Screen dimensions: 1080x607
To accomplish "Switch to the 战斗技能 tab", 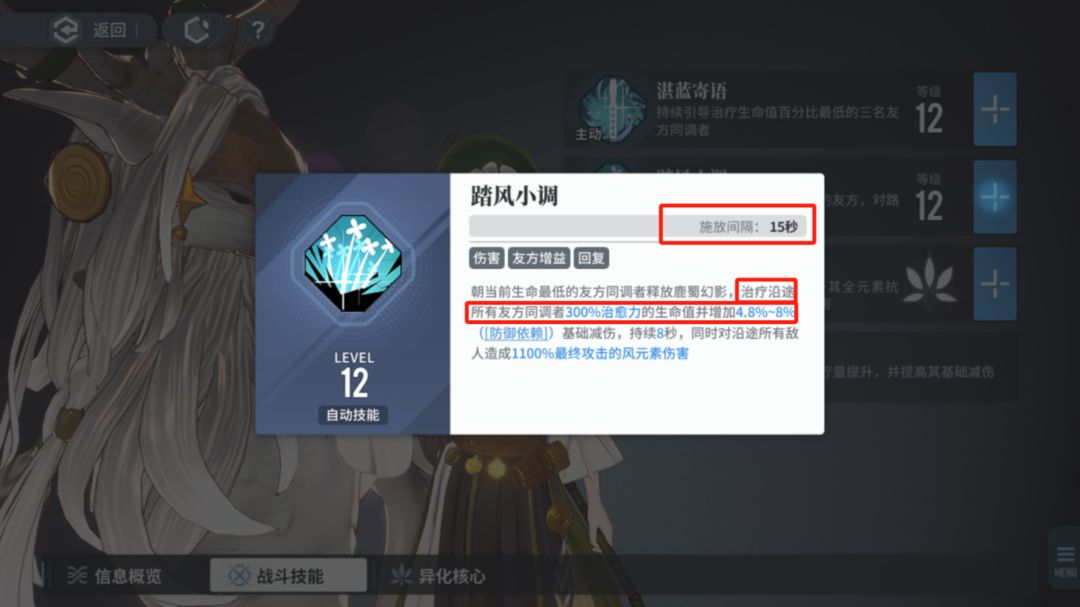I will pyautogui.click(x=288, y=575).
